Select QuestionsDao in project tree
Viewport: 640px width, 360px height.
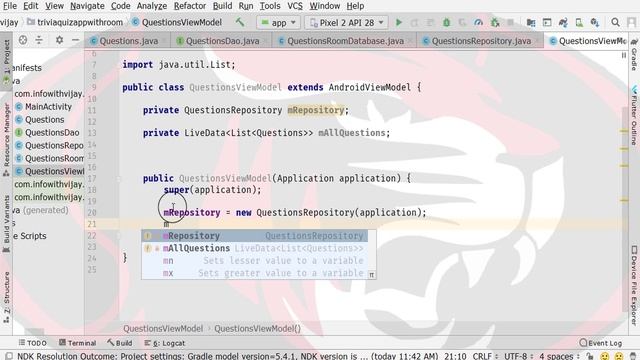(52, 133)
